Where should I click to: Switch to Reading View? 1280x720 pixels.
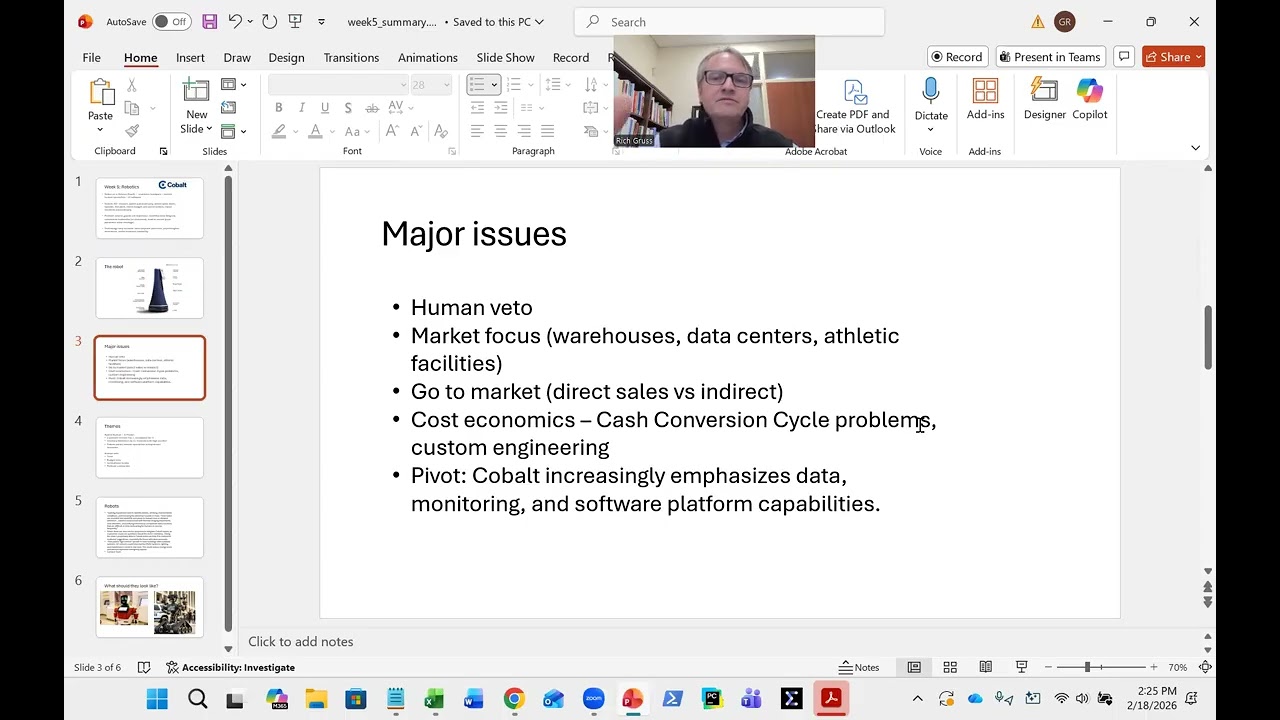[986, 667]
